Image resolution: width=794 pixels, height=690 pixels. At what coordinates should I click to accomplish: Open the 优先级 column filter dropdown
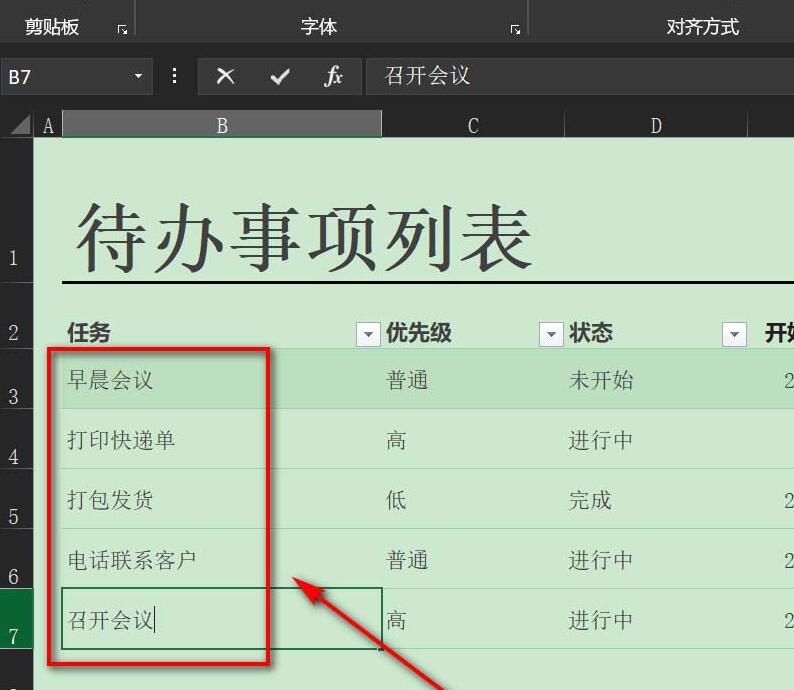point(551,334)
